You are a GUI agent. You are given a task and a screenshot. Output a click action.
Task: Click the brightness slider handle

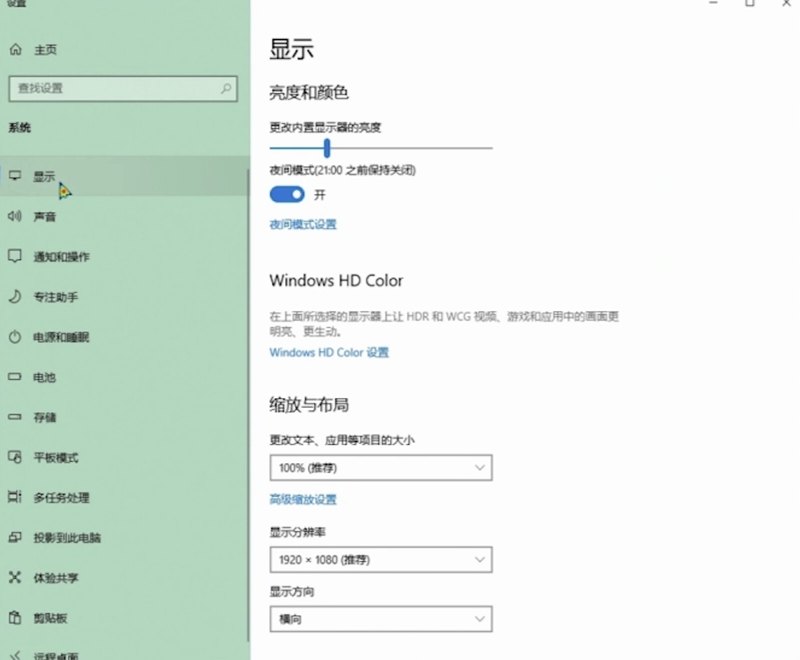pos(327,148)
